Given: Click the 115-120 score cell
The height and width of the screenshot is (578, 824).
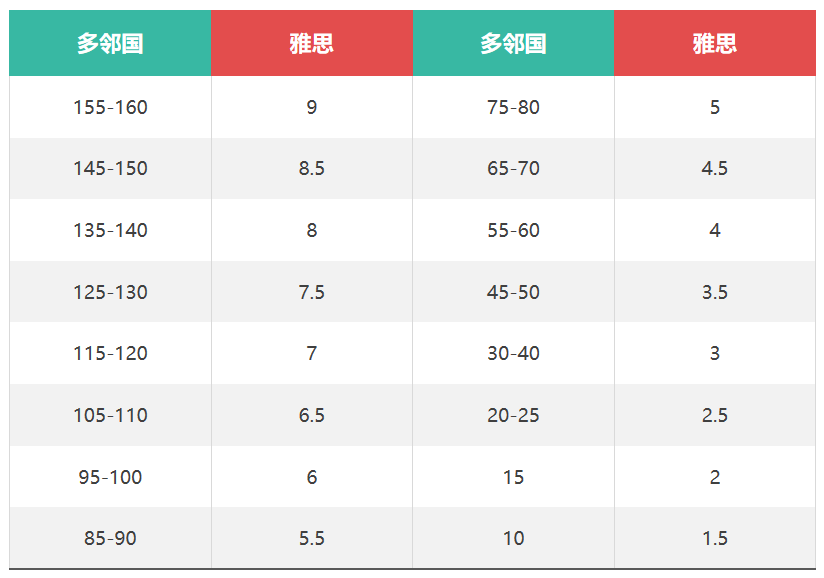Looking at the screenshot, I should point(110,353).
